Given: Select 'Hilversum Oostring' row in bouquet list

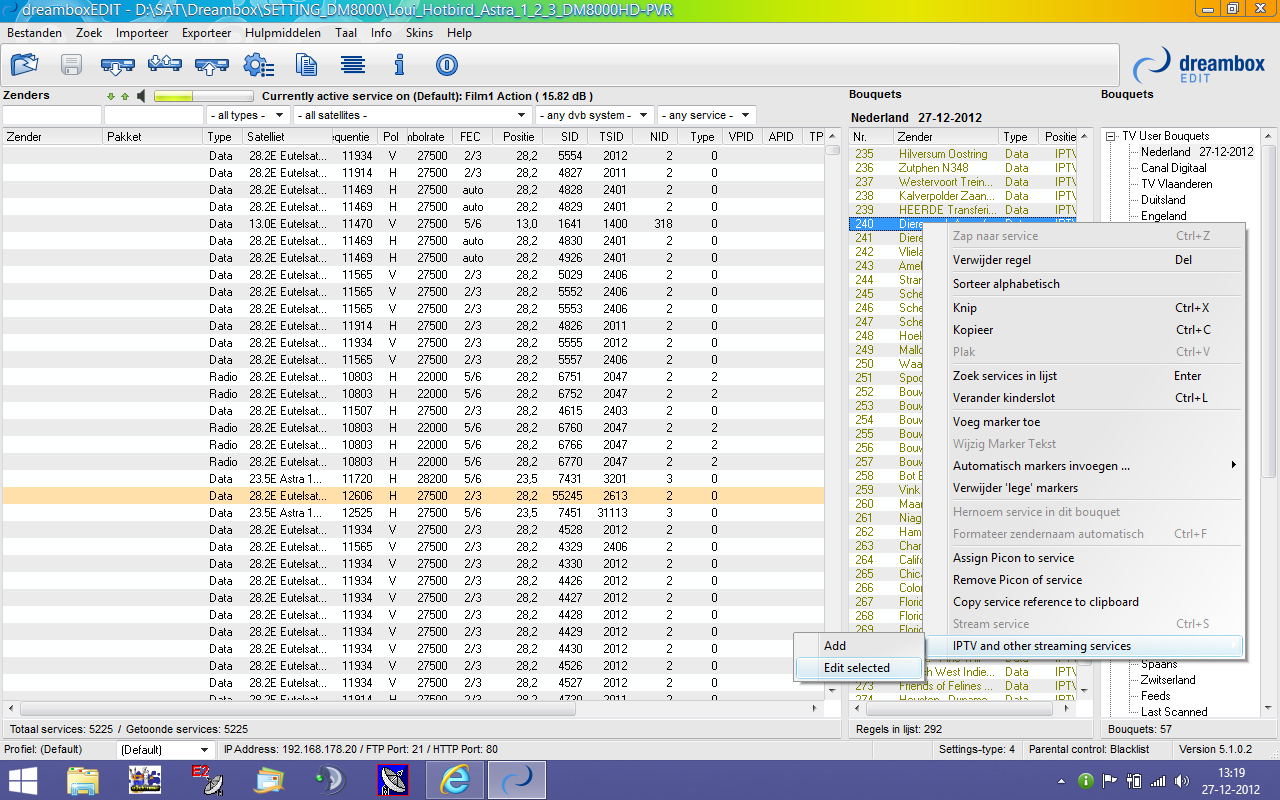Looking at the screenshot, I should [x=962, y=154].
